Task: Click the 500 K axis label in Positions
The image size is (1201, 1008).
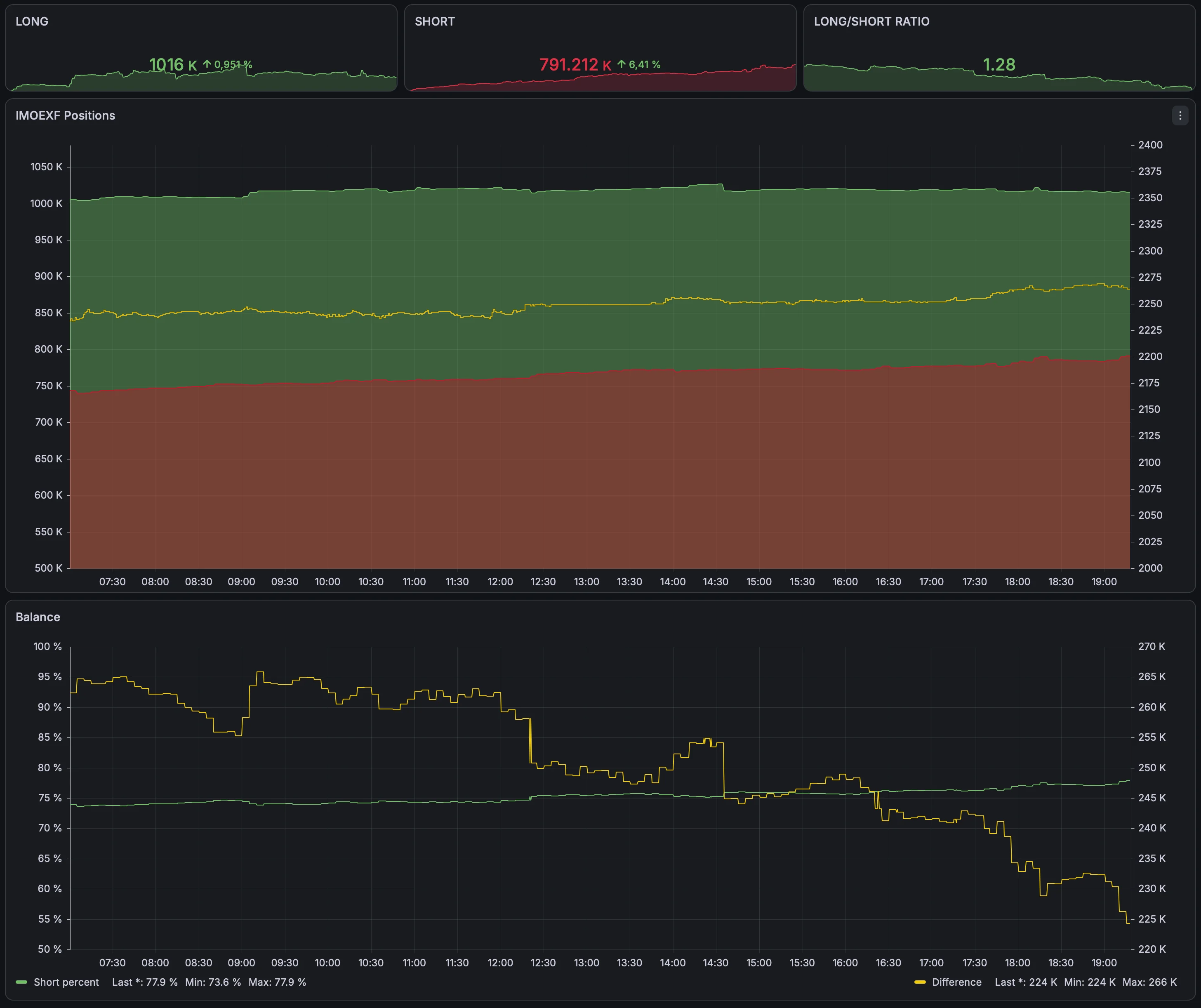Action: tap(49, 568)
